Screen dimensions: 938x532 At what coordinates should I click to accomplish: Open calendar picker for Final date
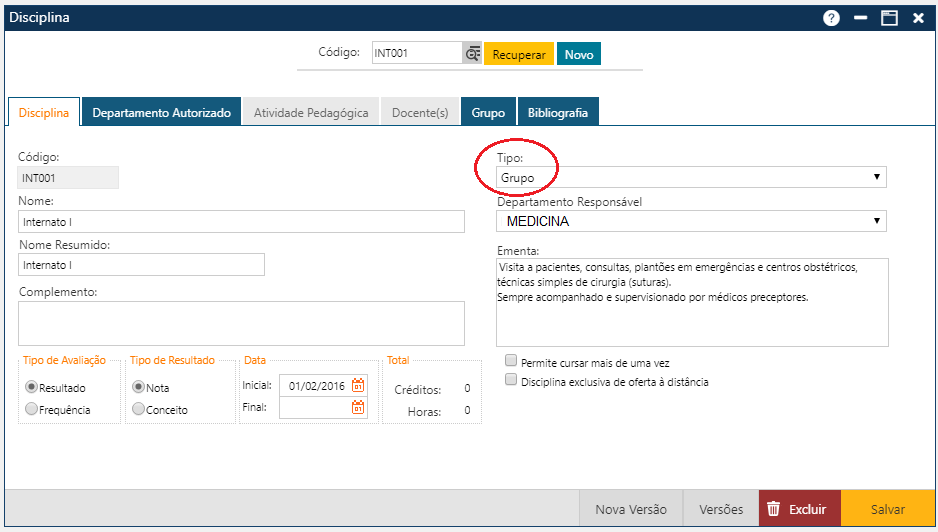coord(358,407)
